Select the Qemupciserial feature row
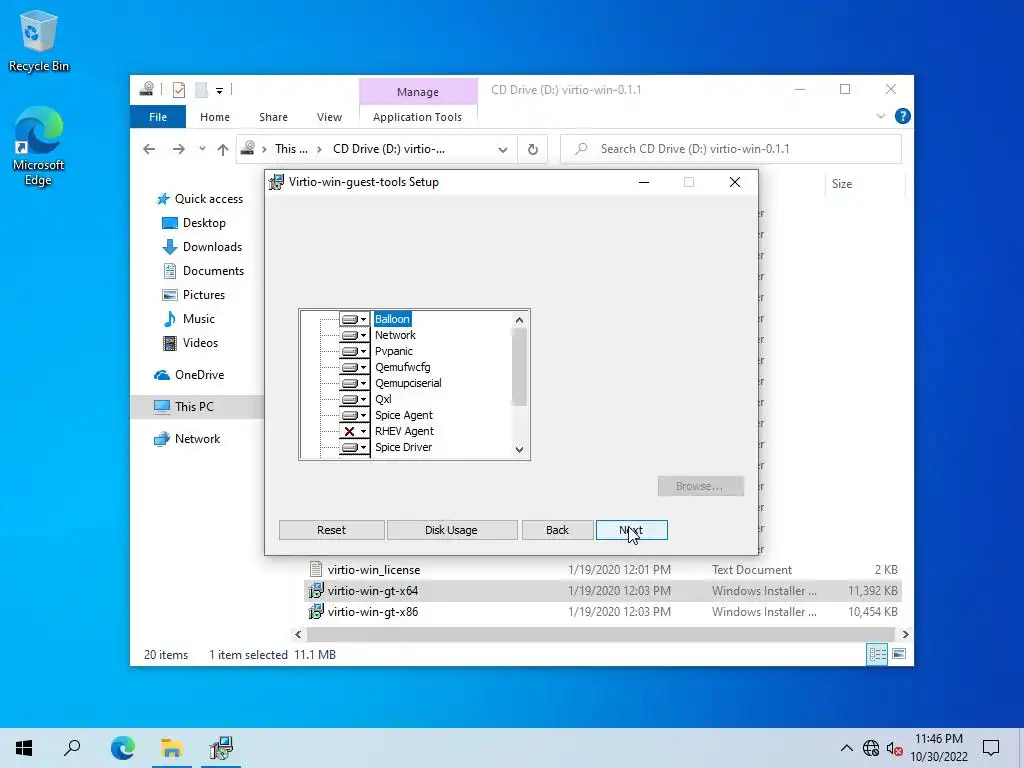 click(x=408, y=383)
